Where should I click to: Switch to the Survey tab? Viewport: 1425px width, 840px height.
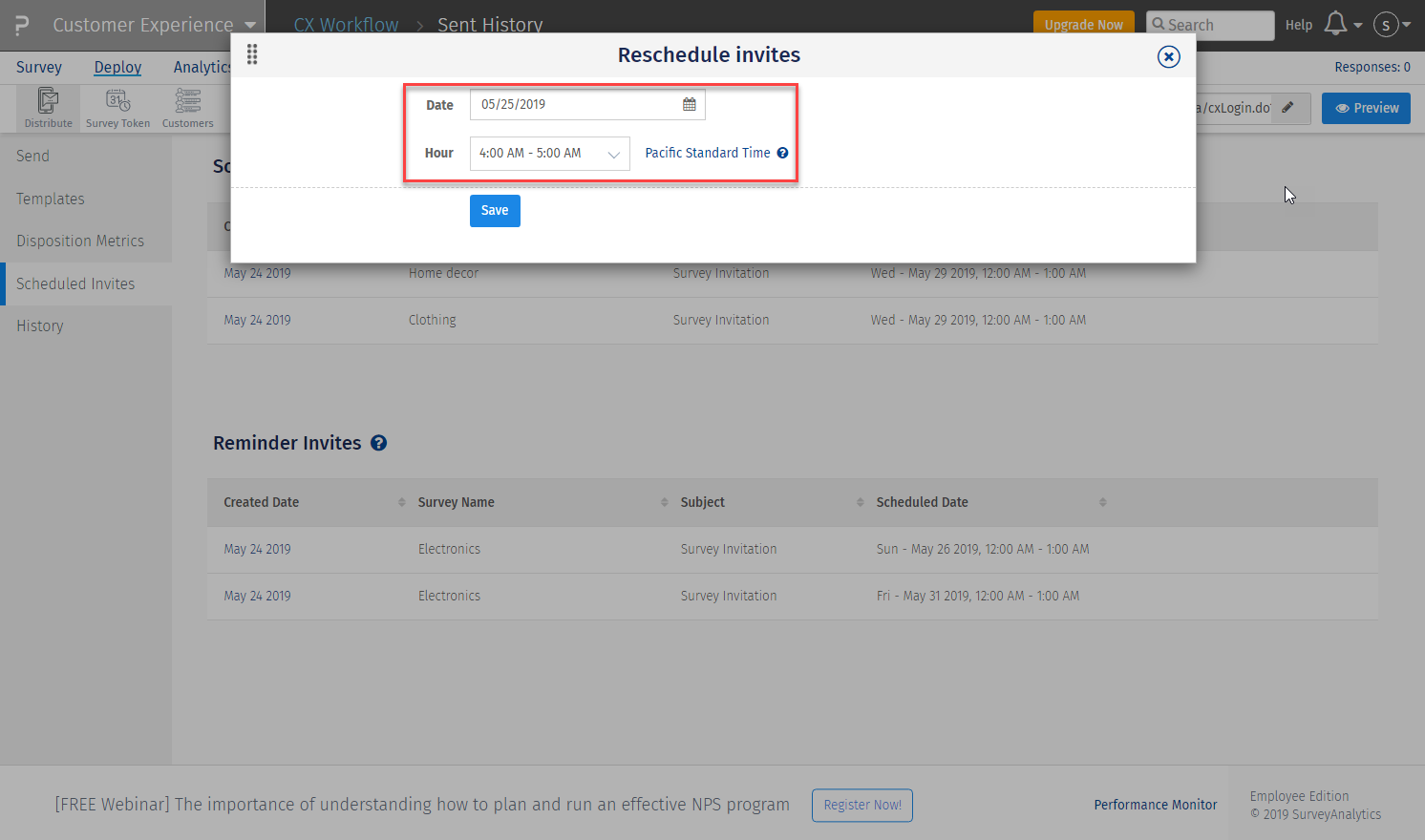pyautogui.click(x=39, y=67)
